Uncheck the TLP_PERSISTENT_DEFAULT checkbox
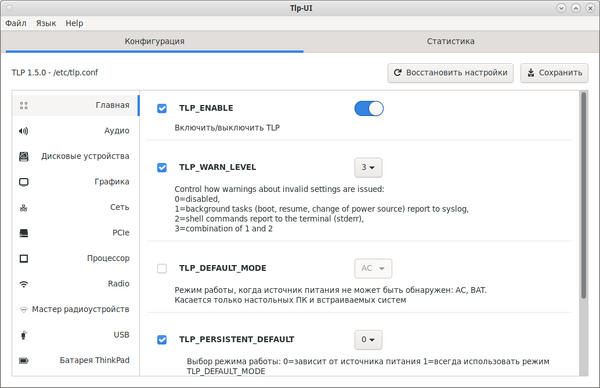Image resolution: width=600 pixels, height=388 pixels. coord(162,340)
